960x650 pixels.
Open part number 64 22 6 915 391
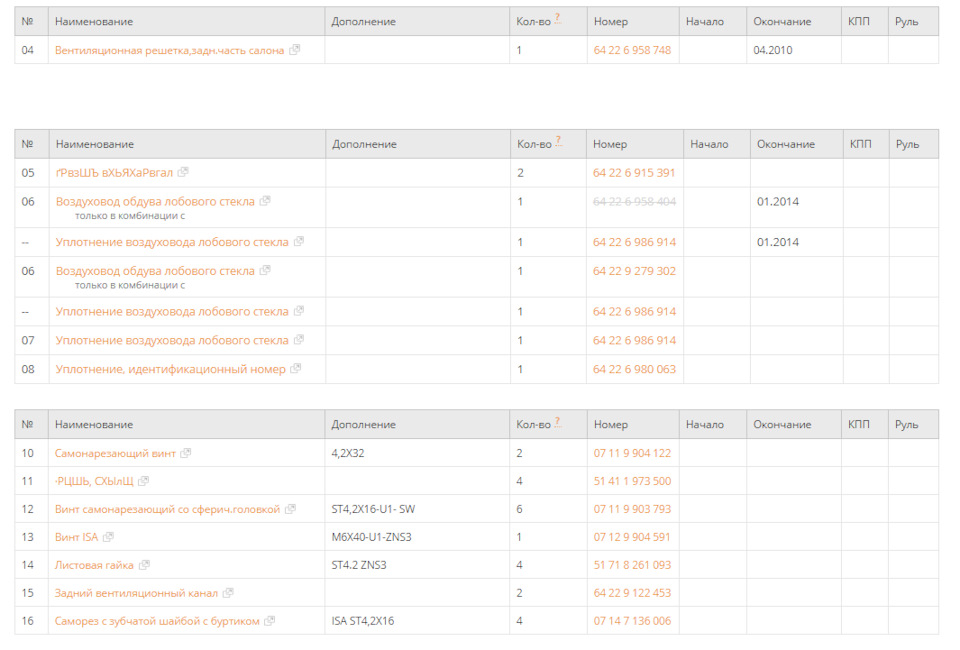(x=634, y=173)
